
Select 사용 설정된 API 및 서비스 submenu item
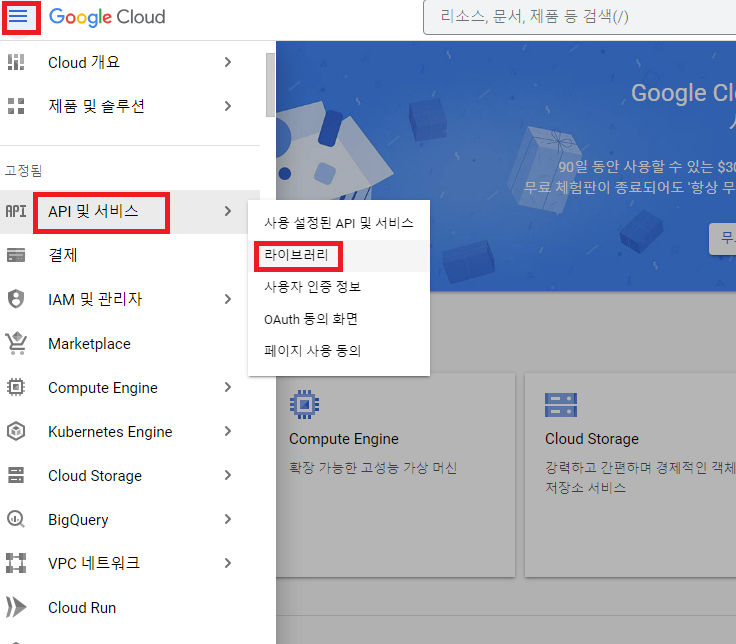tap(338, 222)
